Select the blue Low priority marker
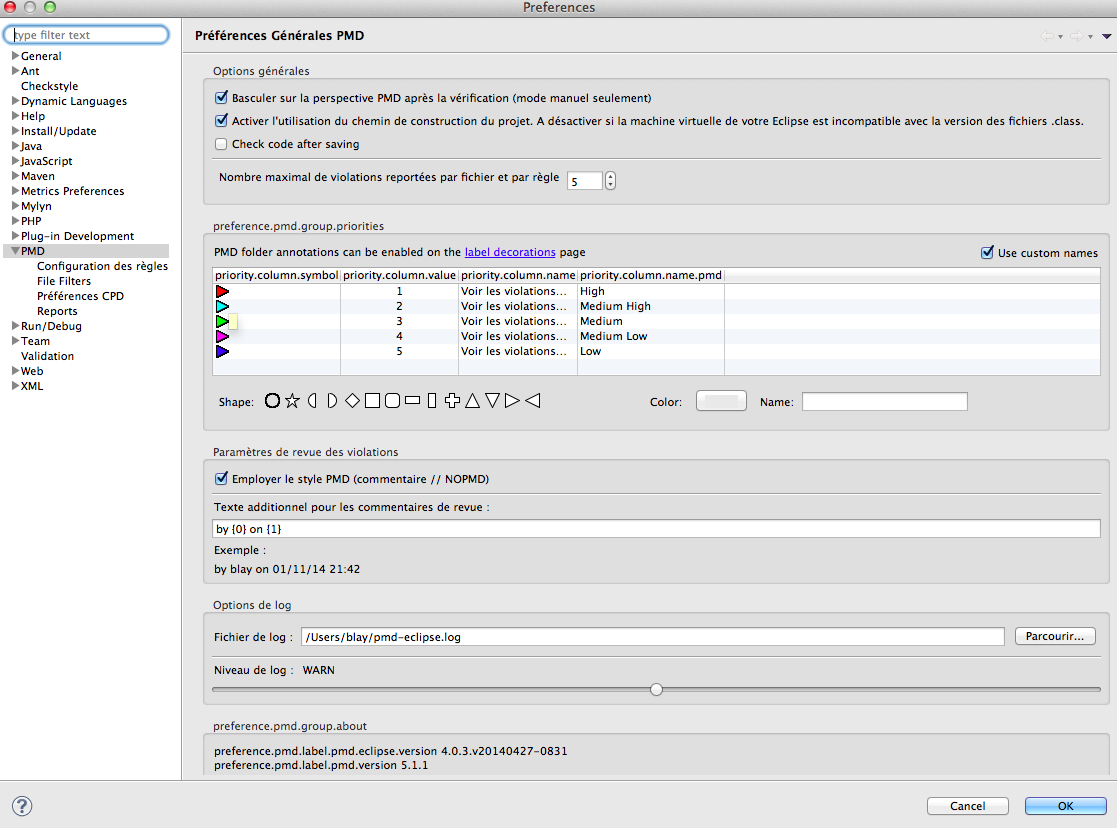This screenshot has width=1117, height=828. coord(222,352)
